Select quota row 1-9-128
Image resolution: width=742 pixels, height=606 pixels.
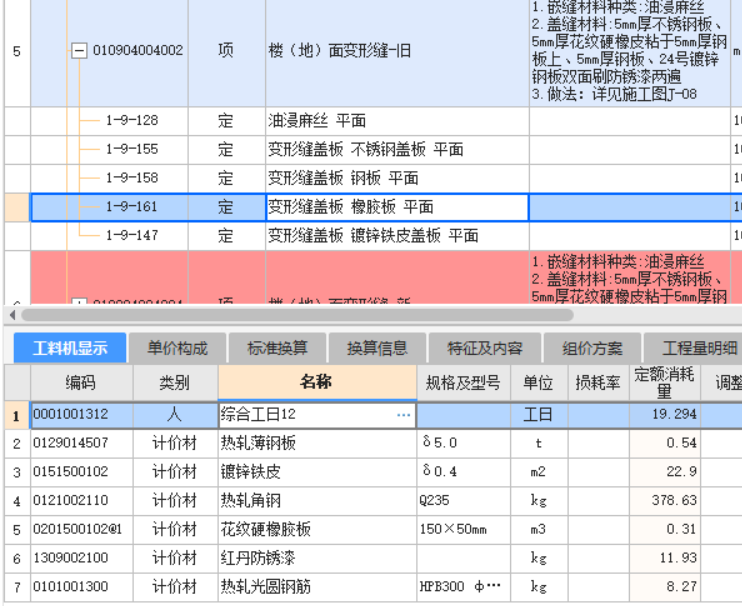[132, 121]
